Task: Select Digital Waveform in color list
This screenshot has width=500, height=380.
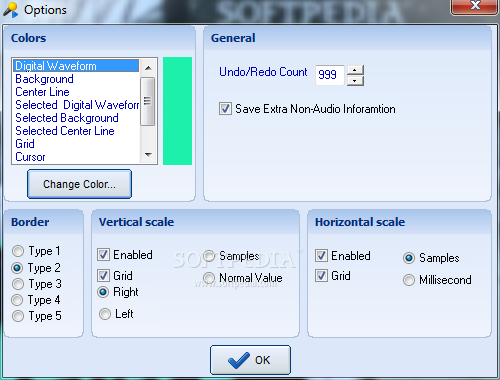Action: [76, 66]
